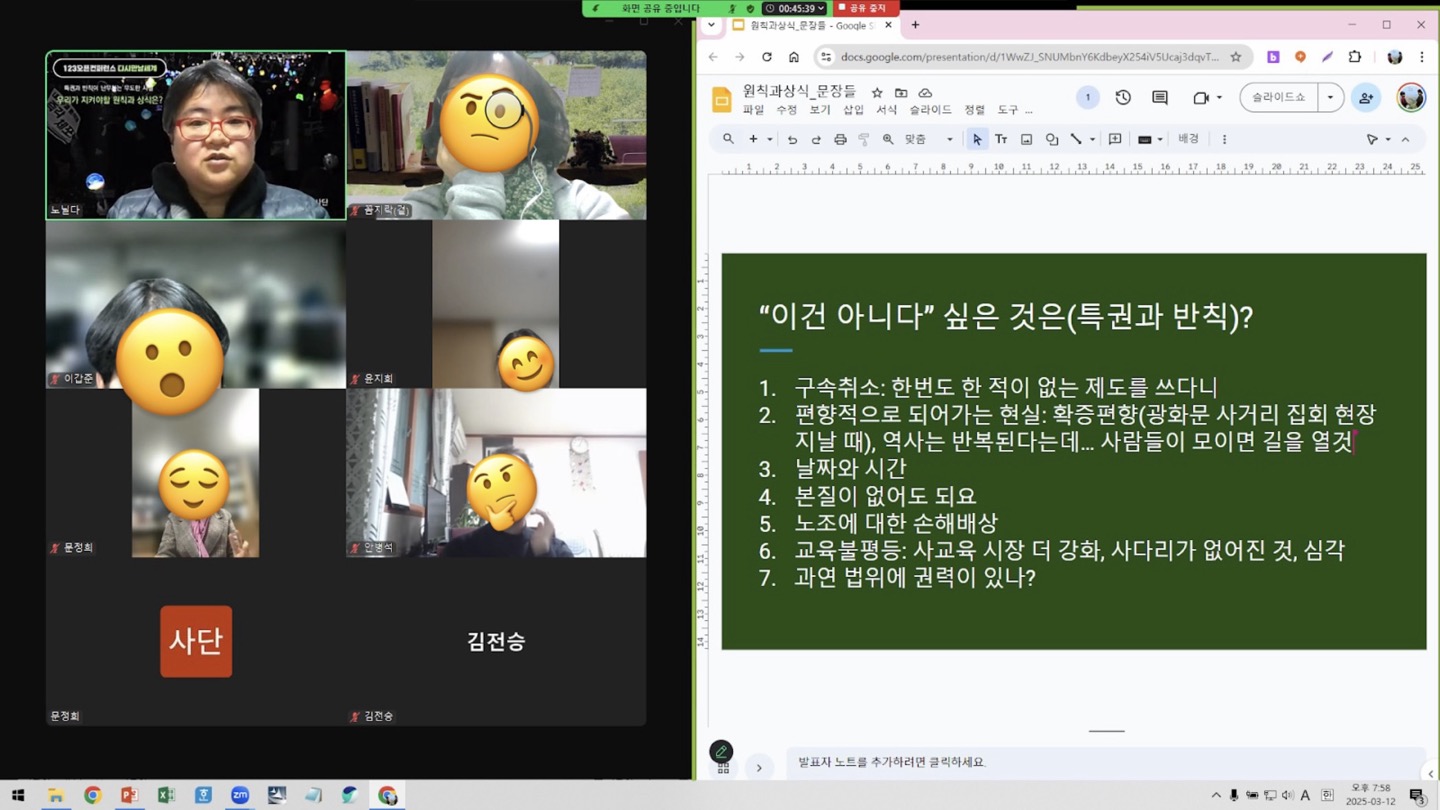
Task: Open Excel from the taskbar
Action: (x=166, y=795)
